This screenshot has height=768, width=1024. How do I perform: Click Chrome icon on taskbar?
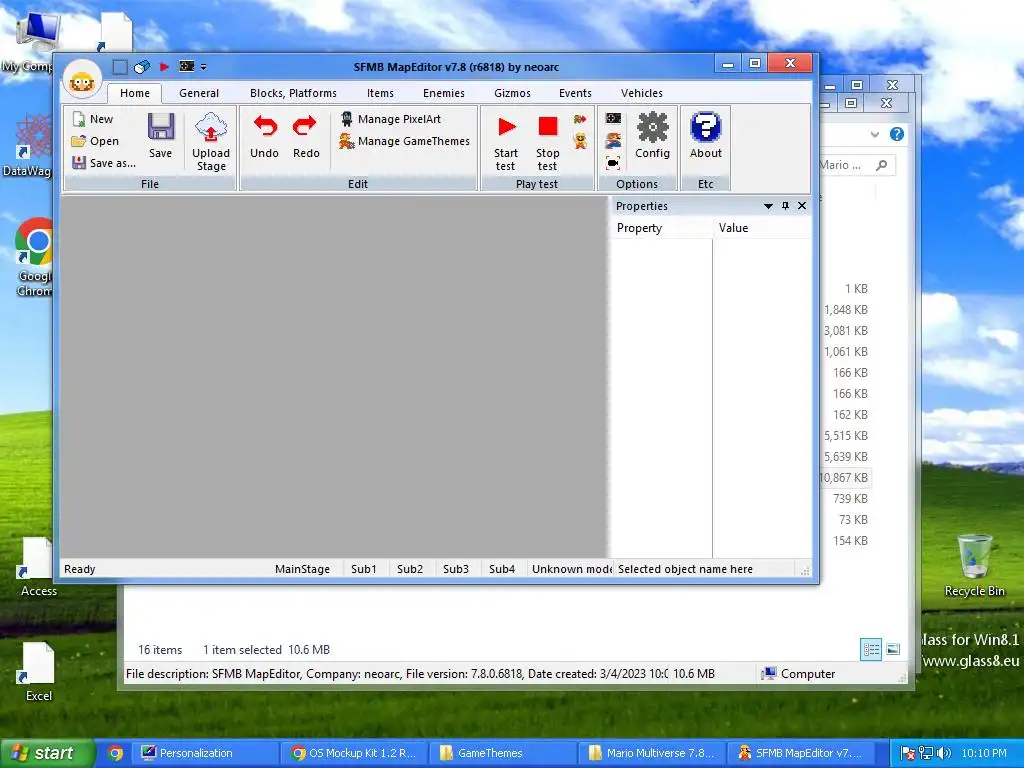point(115,753)
